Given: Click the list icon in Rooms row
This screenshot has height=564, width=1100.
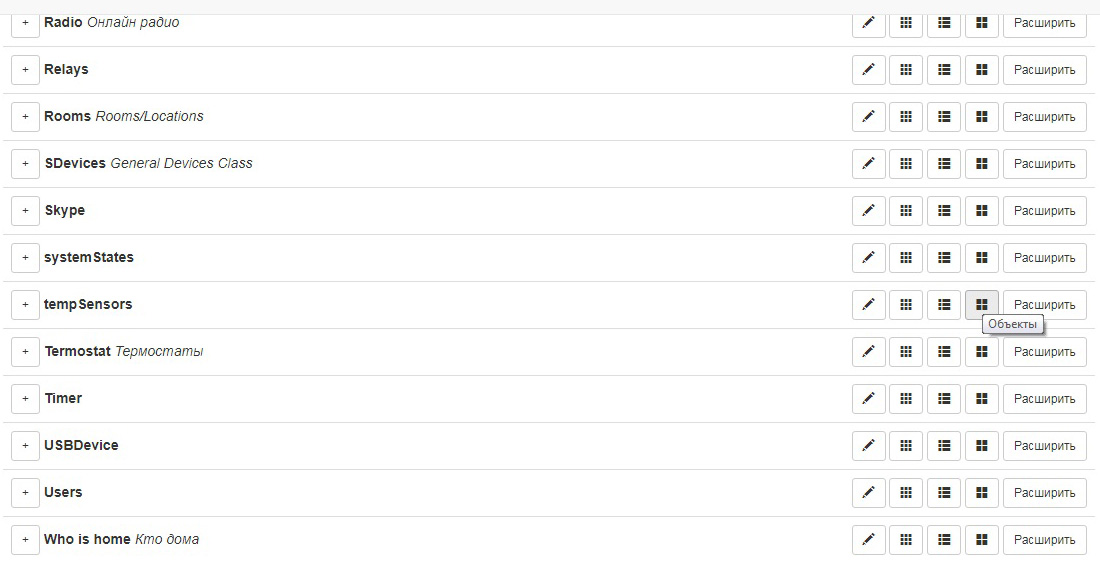Looking at the screenshot, I should pyautogui.click(x=944, y=117).
